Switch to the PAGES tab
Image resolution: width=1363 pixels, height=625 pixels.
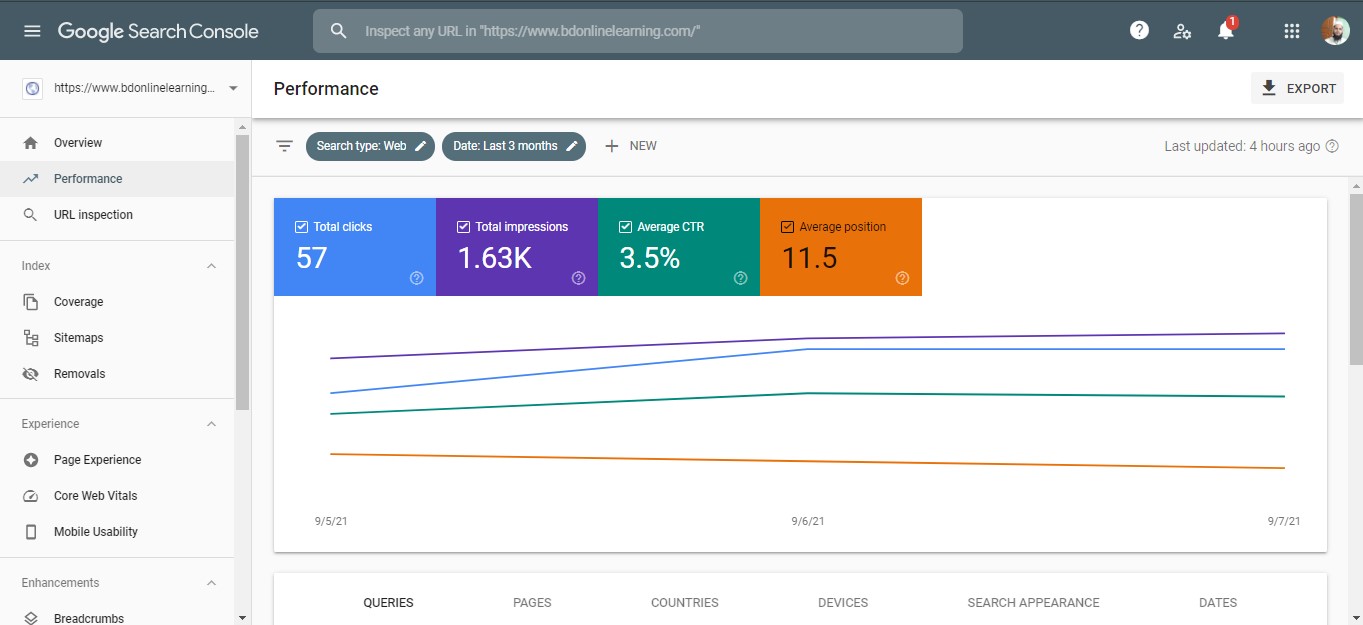coord(532,602)
